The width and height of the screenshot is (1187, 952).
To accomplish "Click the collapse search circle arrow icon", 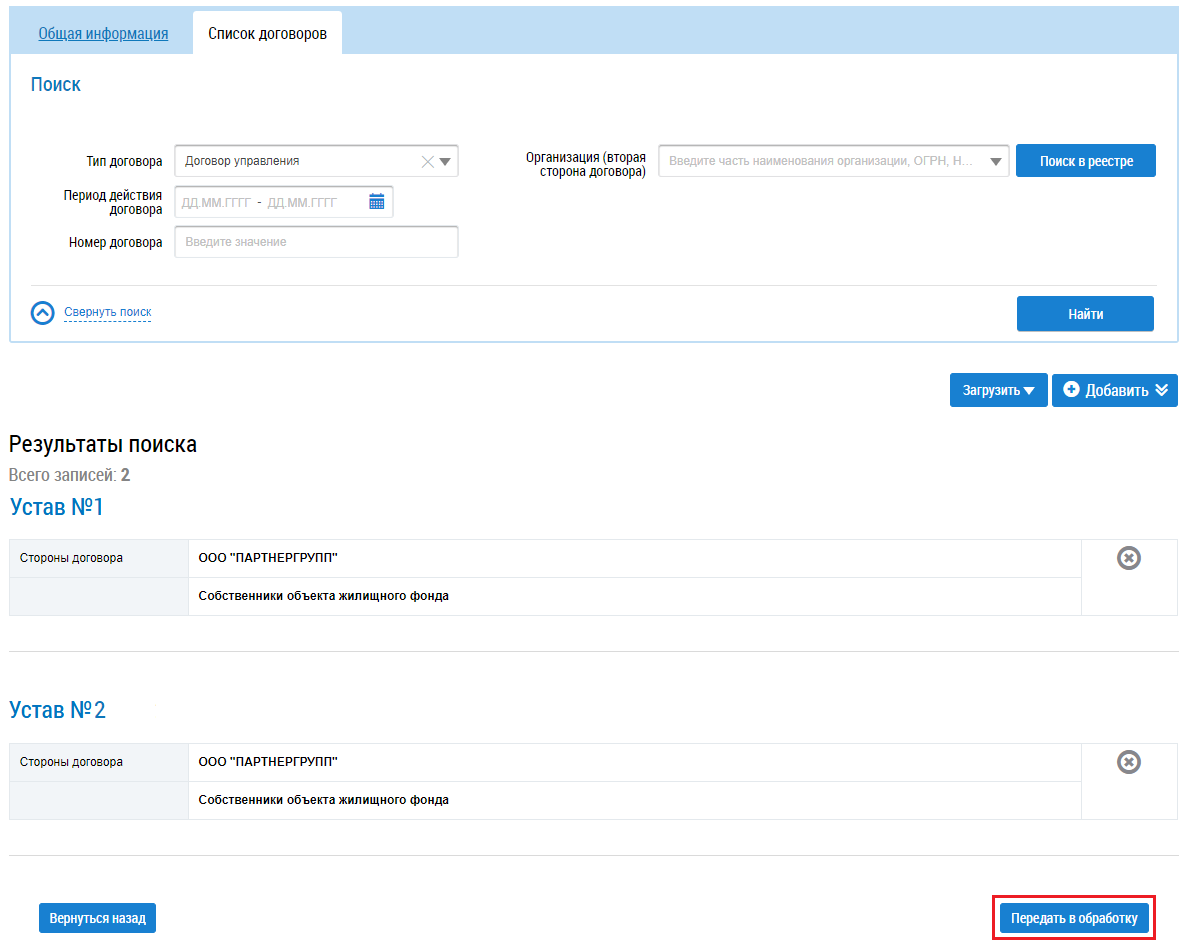I will [x=43, y=313].
